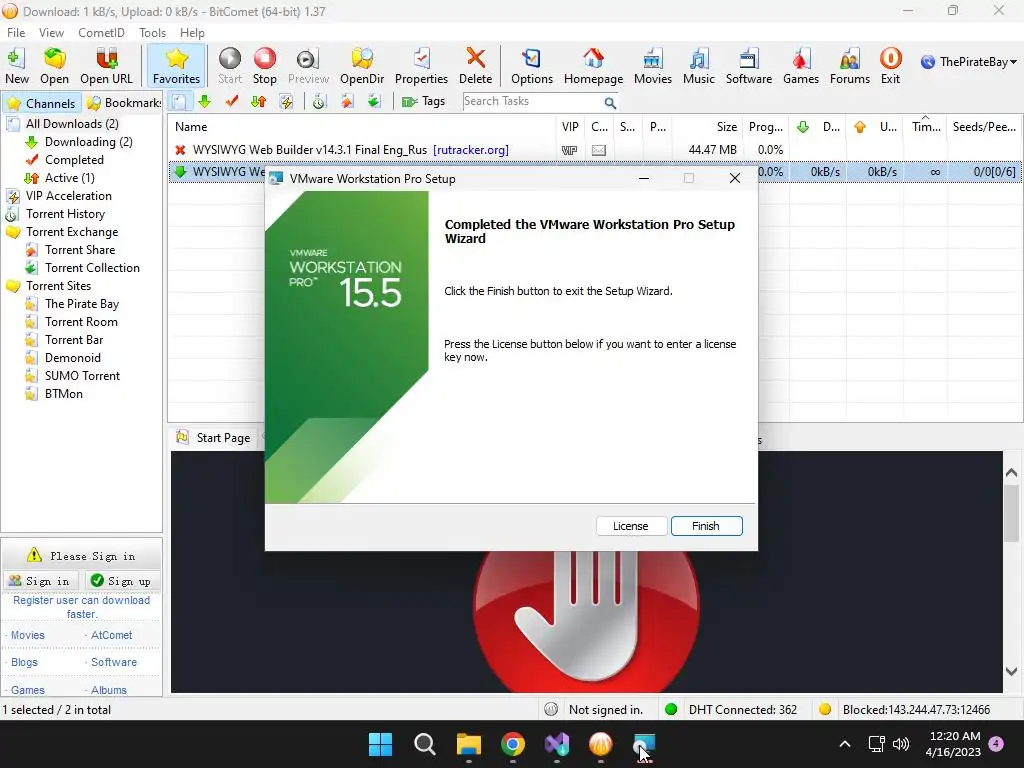
Task: Click the Stop task toolbar icon
Action: pyautogui.click(x=264, y=66)
